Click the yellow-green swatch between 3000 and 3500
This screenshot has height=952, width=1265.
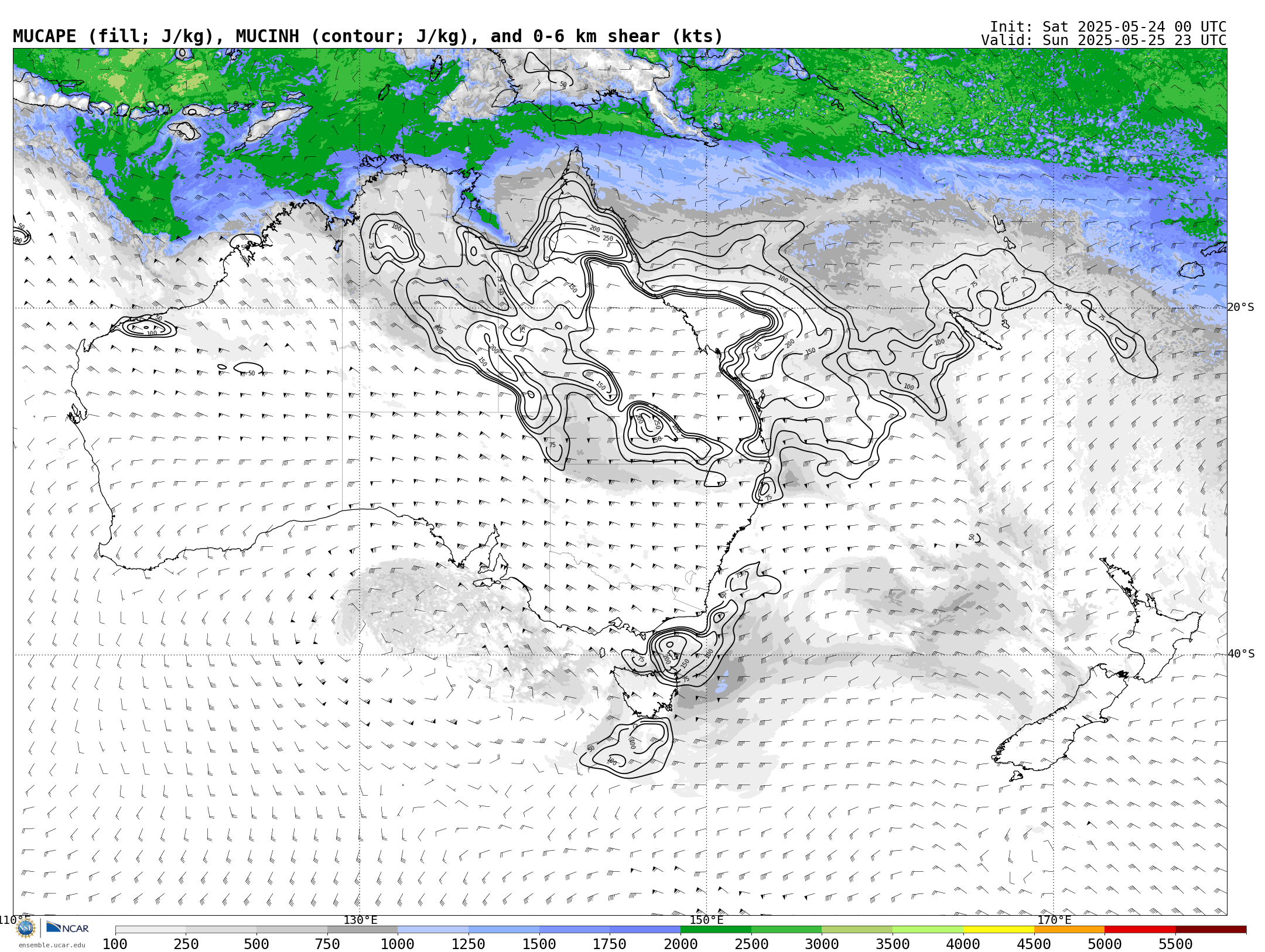pyautogui.click(x=857, y=930)
